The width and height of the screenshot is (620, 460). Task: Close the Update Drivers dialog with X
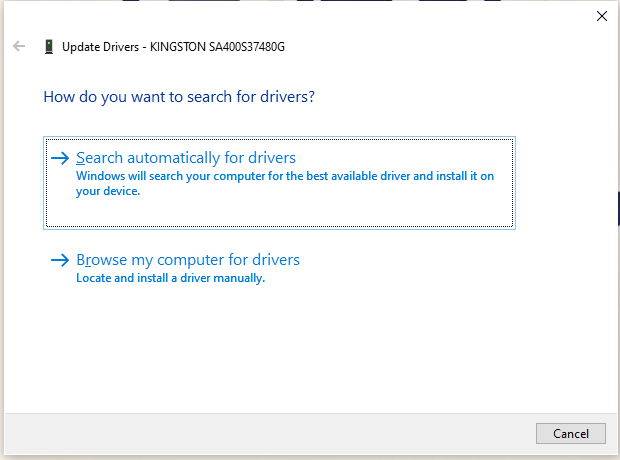(x=601, y=16)
